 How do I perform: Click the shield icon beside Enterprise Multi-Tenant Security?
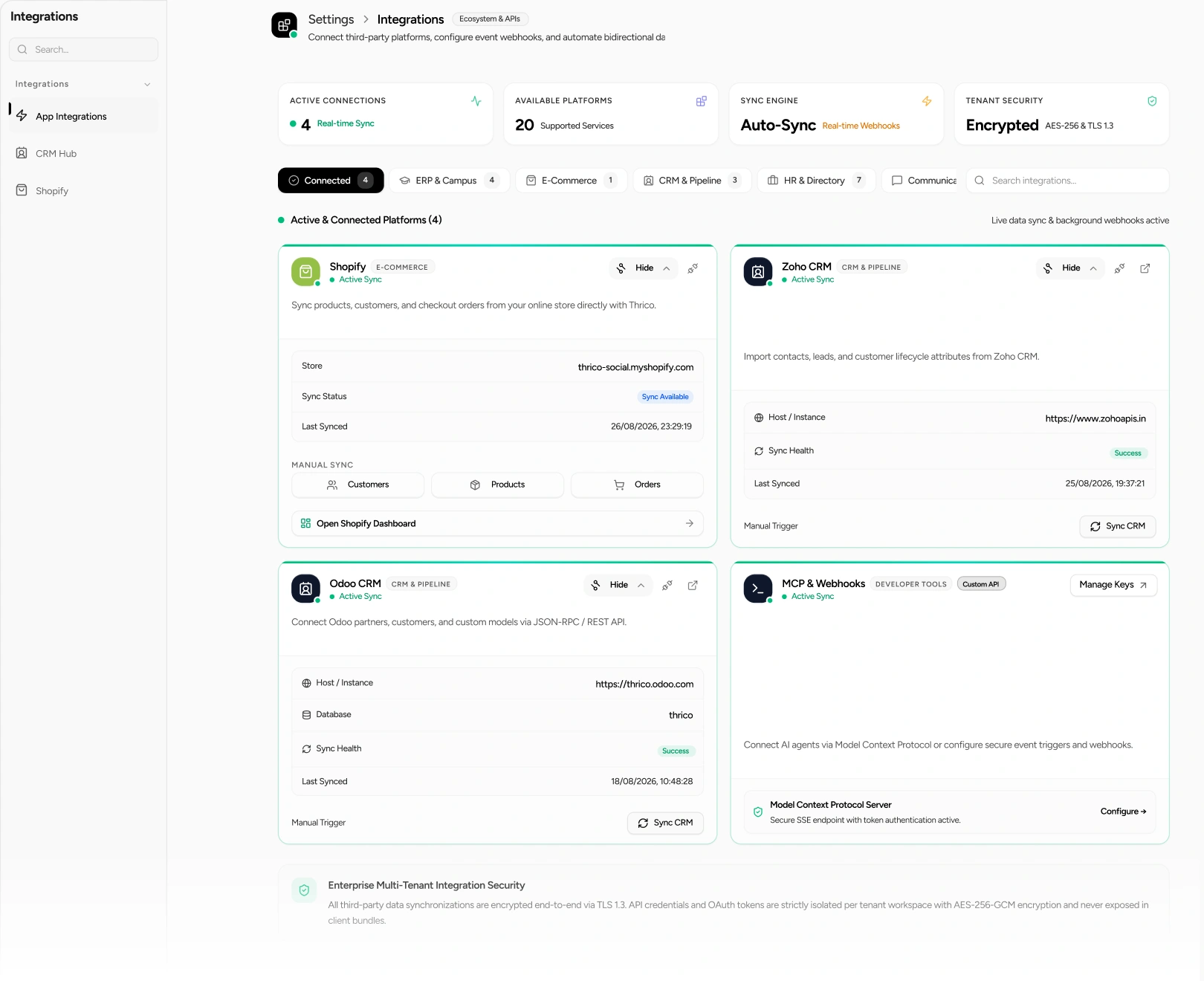coord(304,890)
